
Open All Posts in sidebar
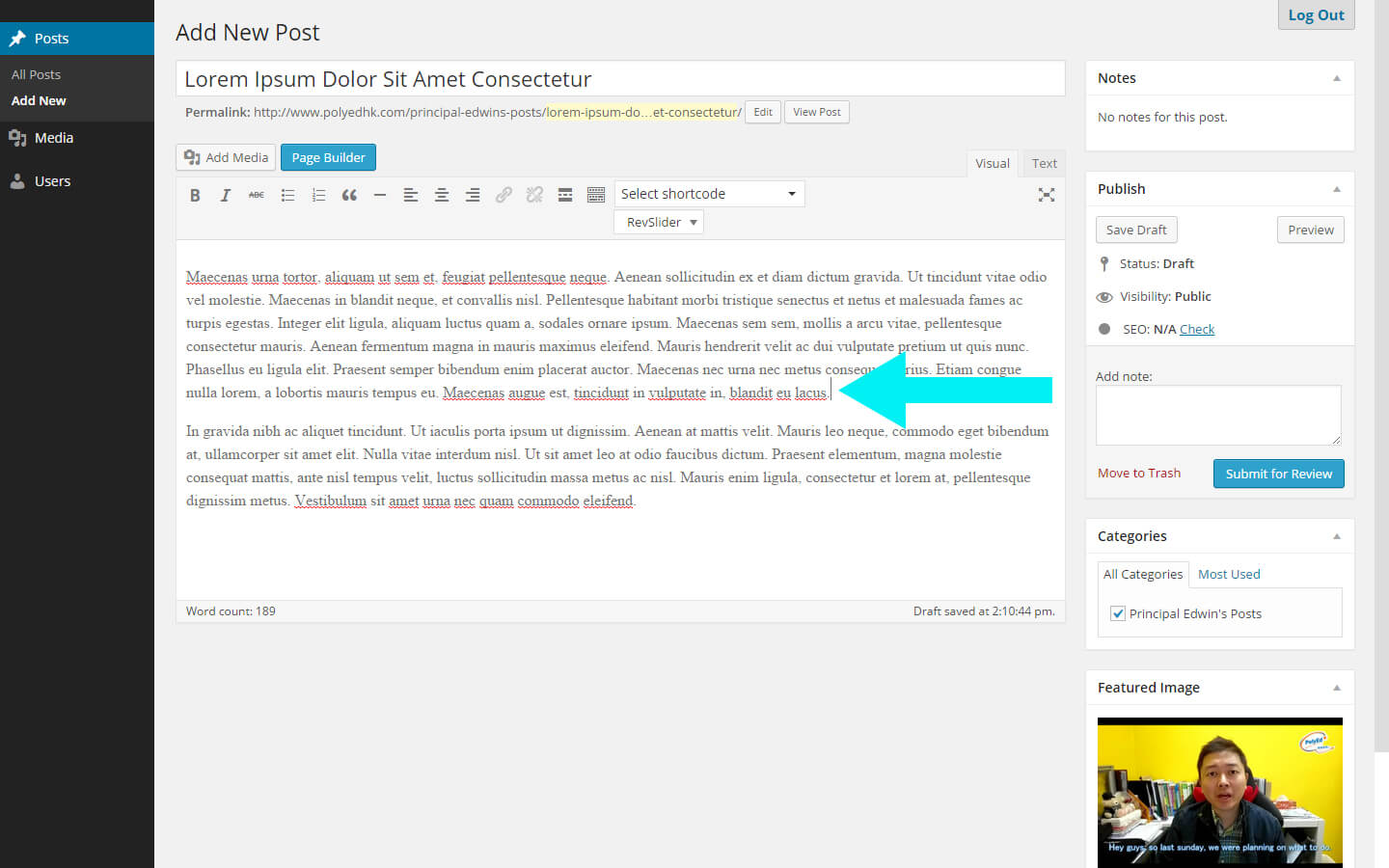click(36, 74)
